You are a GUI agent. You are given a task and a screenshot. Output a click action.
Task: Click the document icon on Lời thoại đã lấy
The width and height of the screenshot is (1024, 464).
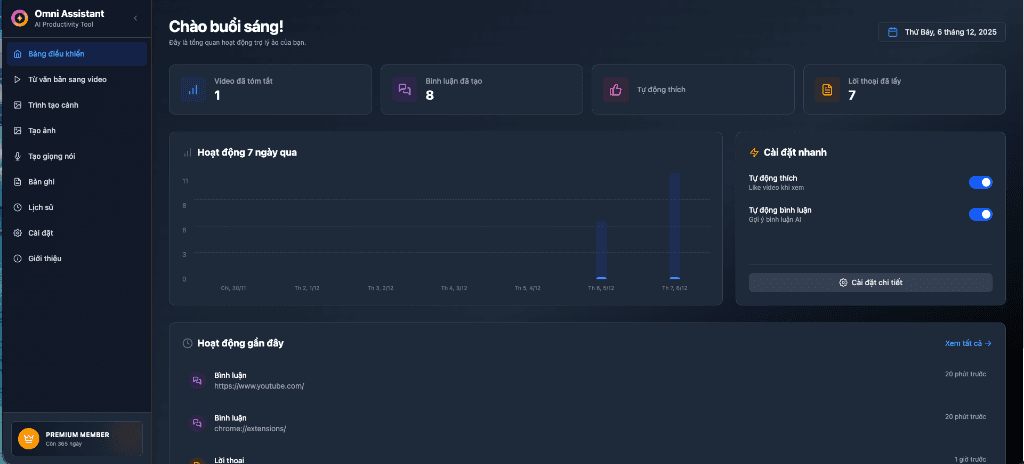click(x=827, y=90)
